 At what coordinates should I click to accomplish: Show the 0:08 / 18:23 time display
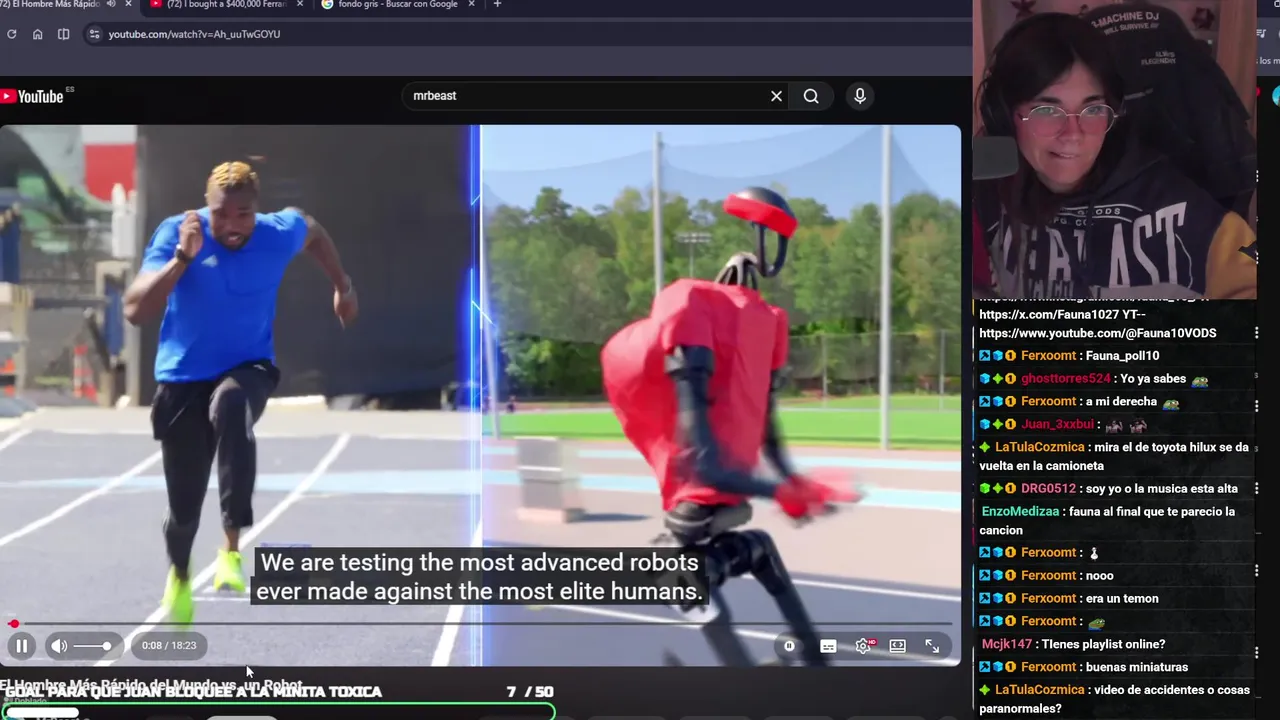(x=169, y=646)
